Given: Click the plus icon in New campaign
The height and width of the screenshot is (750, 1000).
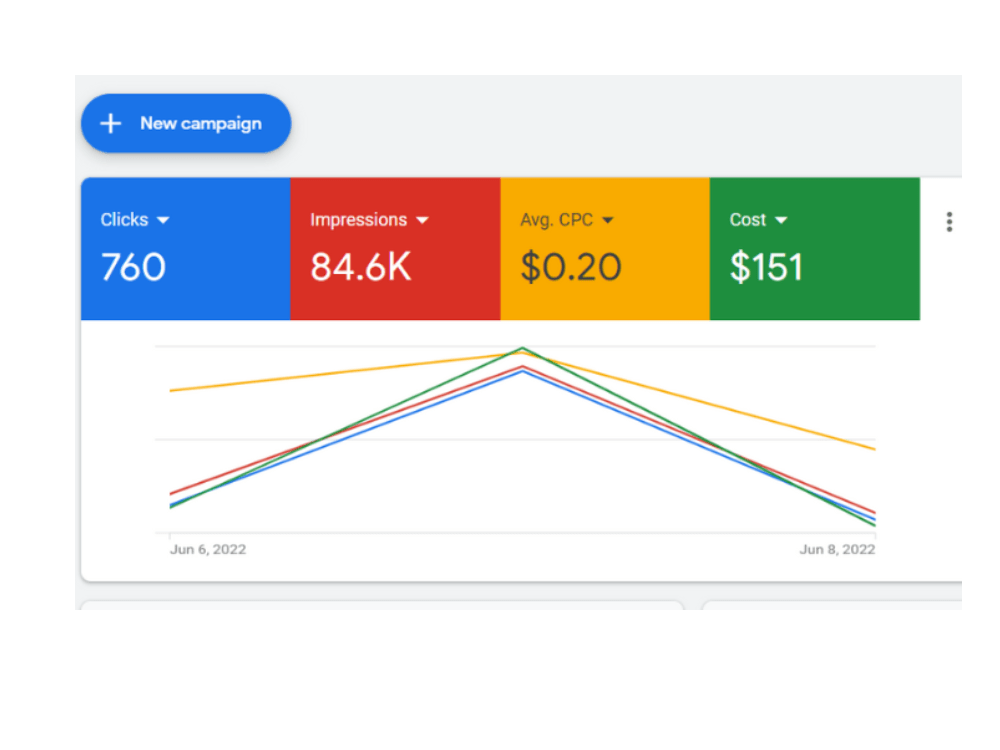Looking at the screenshot, I should pyautogui.click(x=111, y=123).
